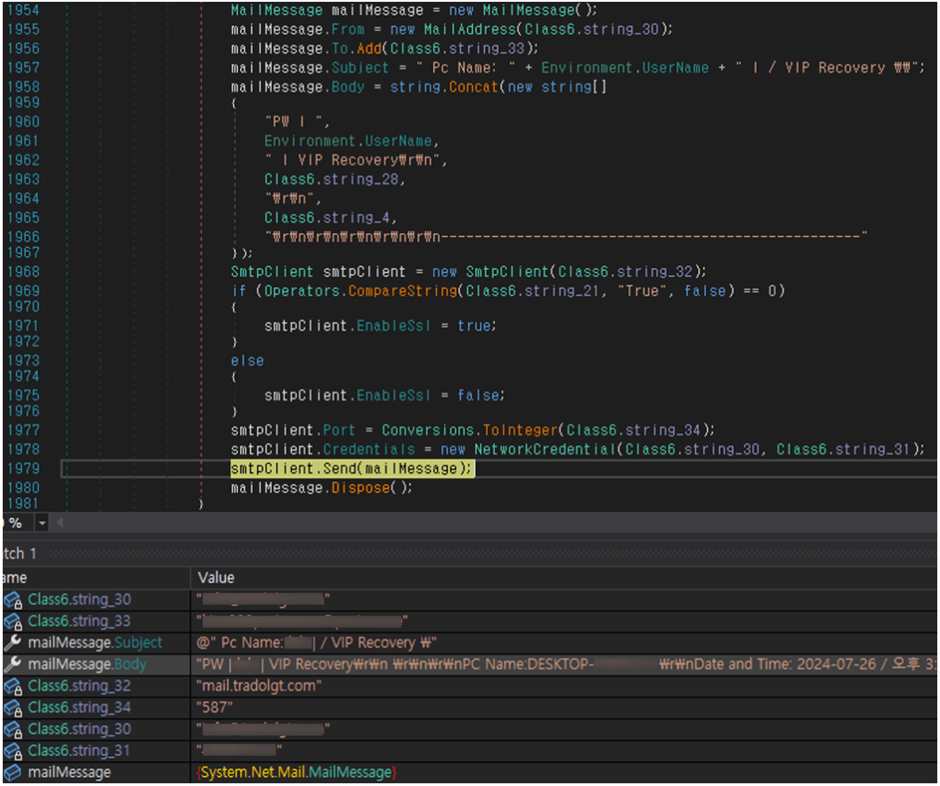Click the wrench icon beside mailMessage.Subject

coord(13,643)
